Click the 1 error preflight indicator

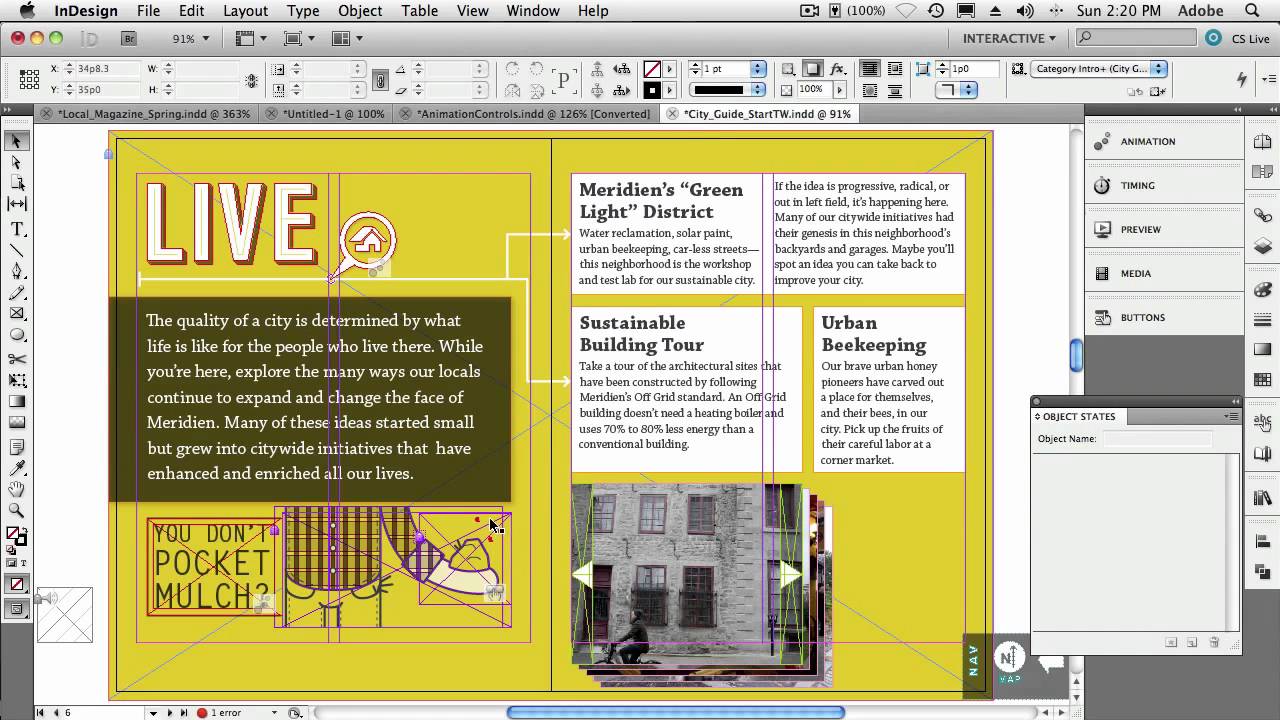pyautogui.click(x=222, y=713)
